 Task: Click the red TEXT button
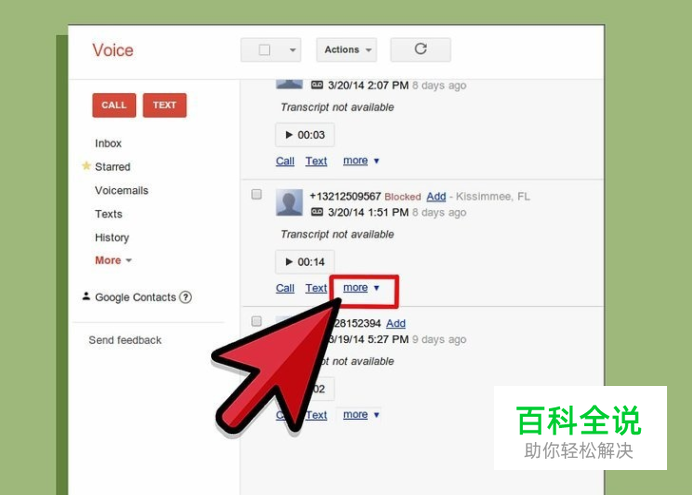[165, 105]
